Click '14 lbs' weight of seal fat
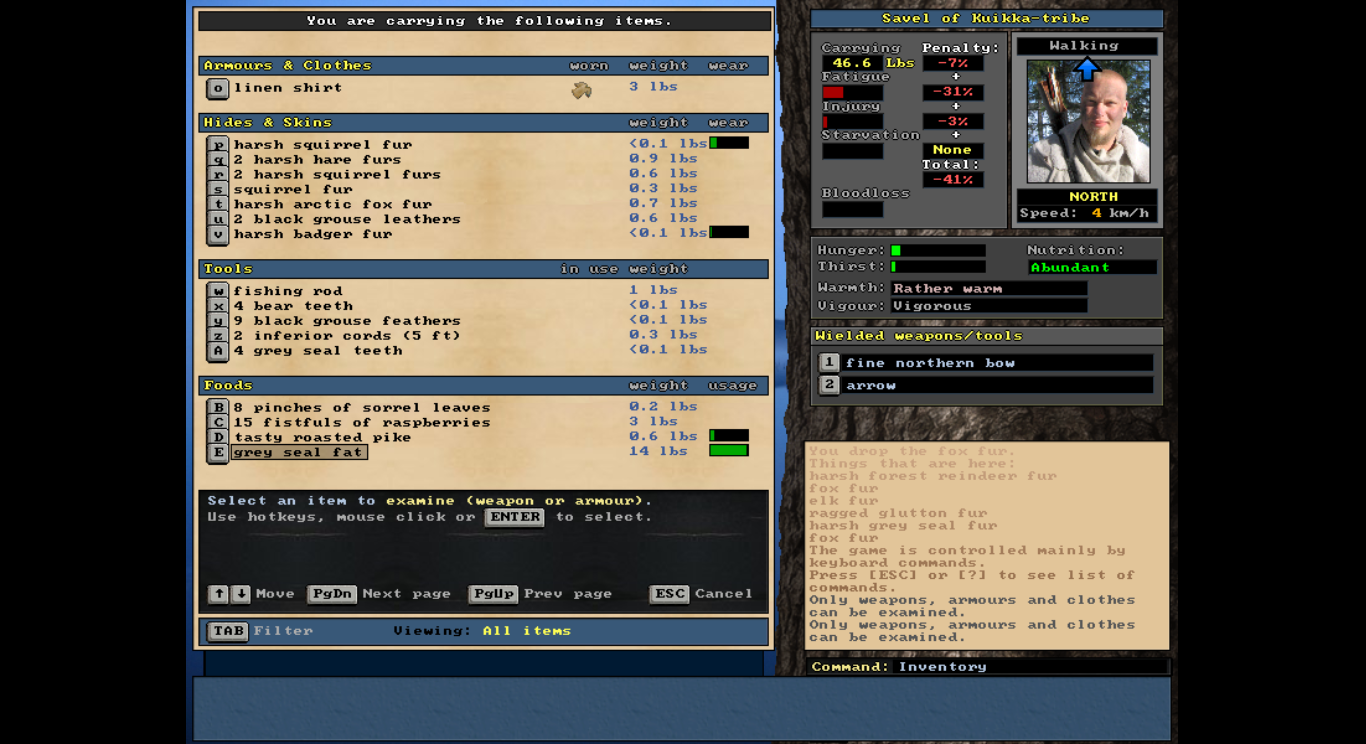Image resolution: width=1366 pixels, height=744 pixels. pyautogui.click(x=658, y=451)
